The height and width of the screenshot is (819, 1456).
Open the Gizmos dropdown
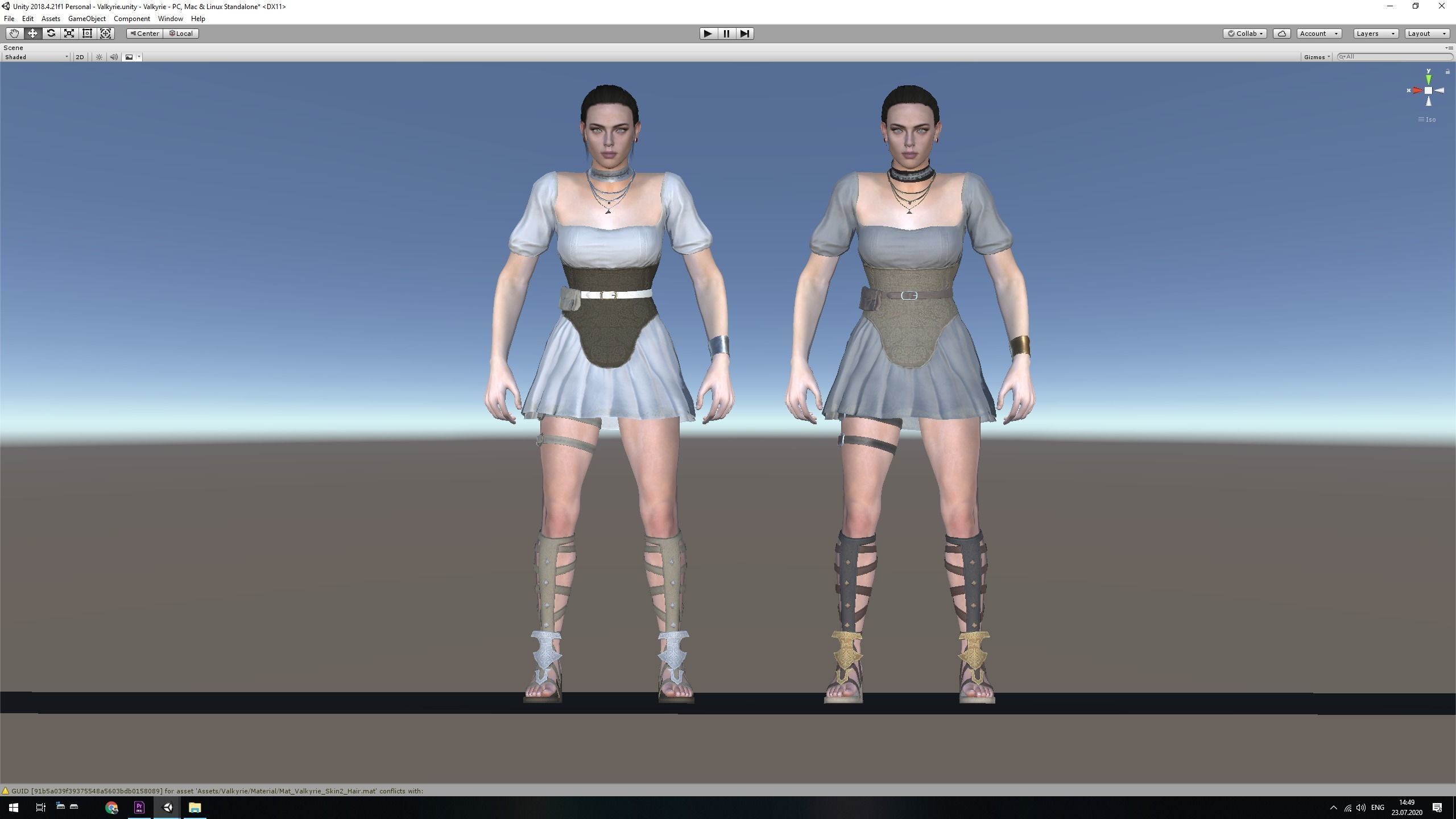click(x=1317, y=57)
